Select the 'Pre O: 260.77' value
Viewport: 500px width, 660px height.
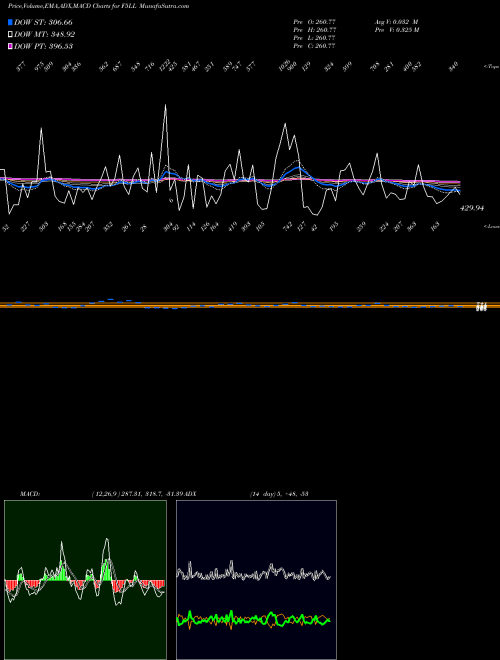314,21
